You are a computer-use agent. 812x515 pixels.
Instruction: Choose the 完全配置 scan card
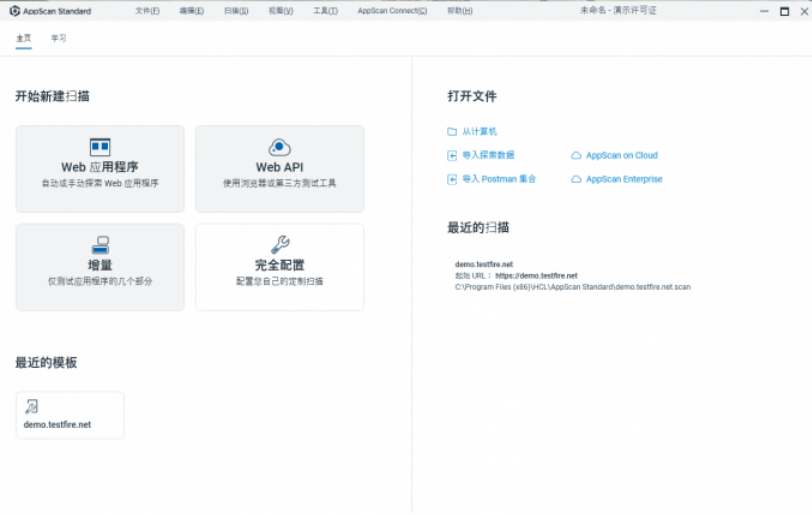pos(280,267)
